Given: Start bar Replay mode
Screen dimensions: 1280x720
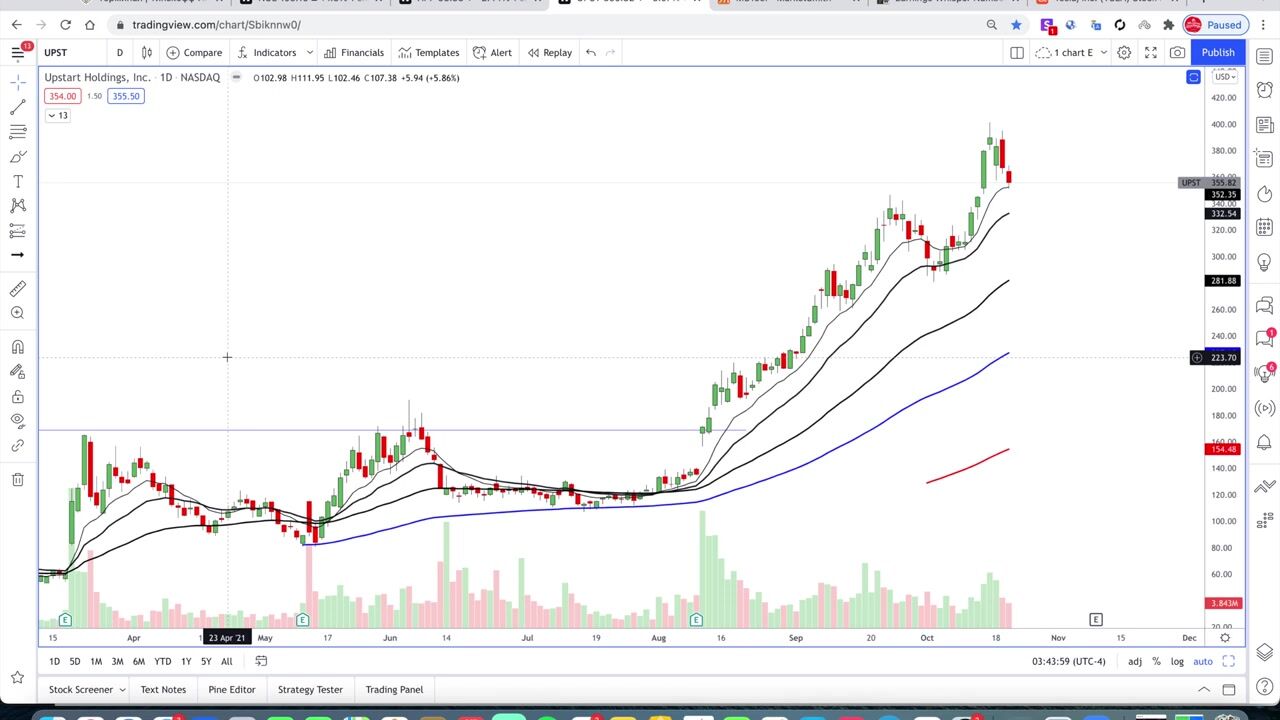Looking at the screenshot, I should tap(550, 53).
